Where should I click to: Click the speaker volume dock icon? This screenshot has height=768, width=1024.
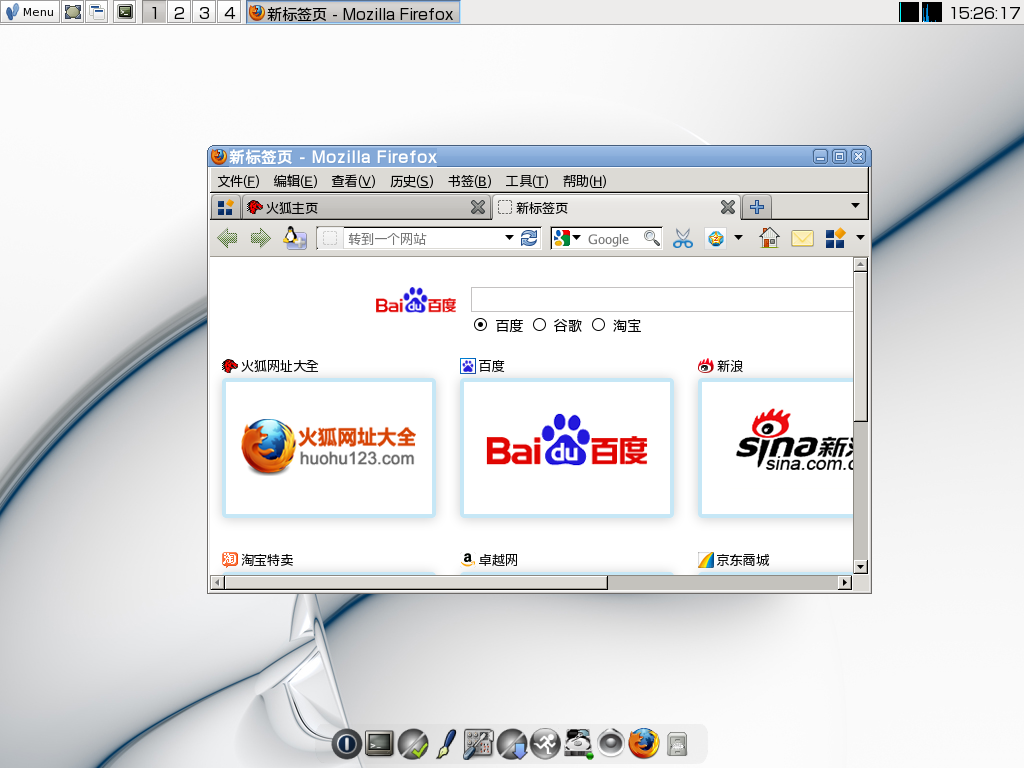(x=611, y=743)
